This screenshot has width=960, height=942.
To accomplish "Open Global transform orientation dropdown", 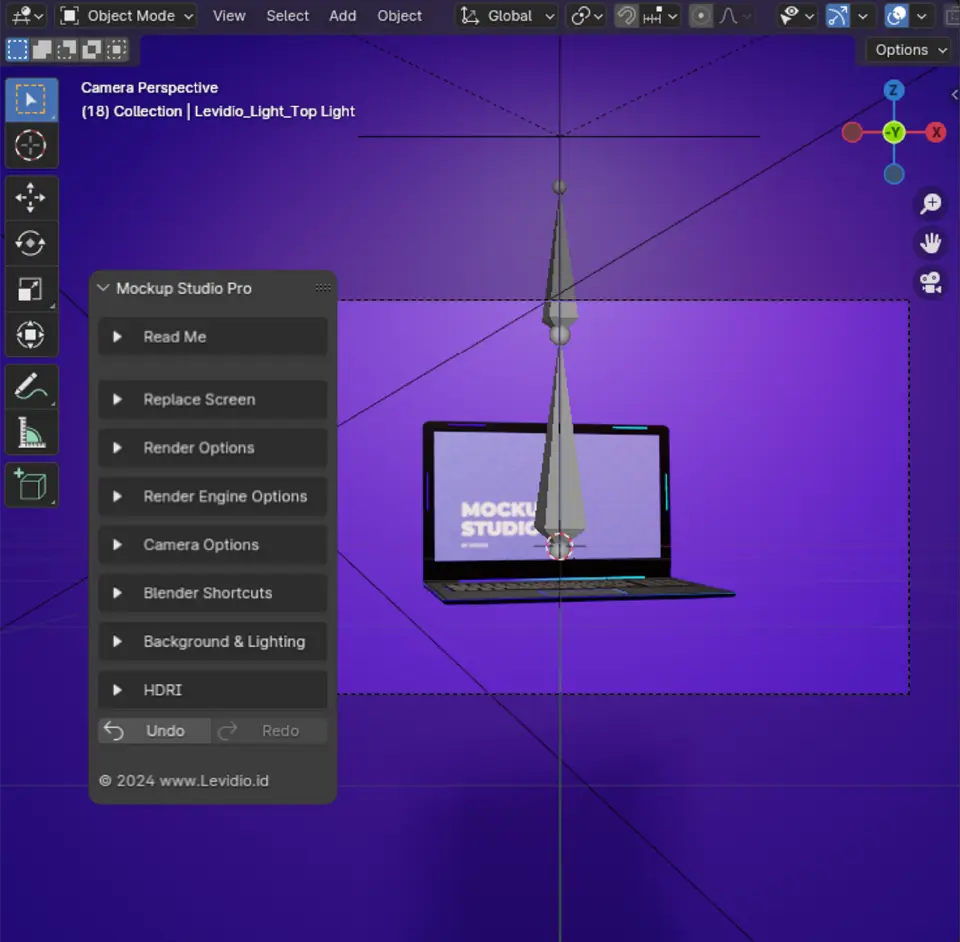I will pos(508,16).
